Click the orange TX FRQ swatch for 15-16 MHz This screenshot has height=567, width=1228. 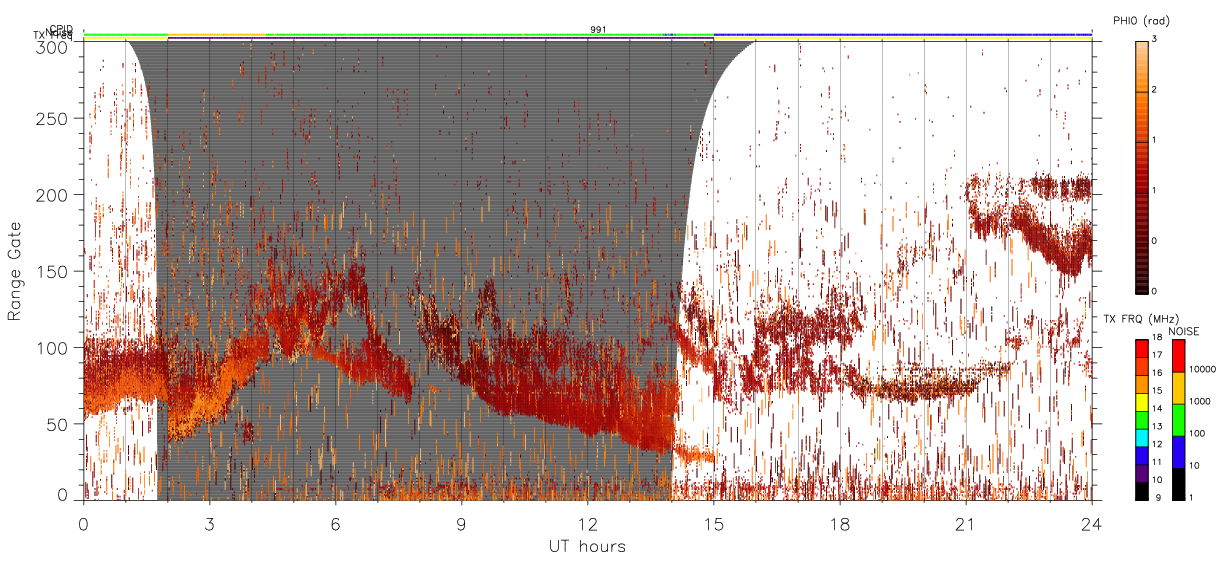(1142, 384)
